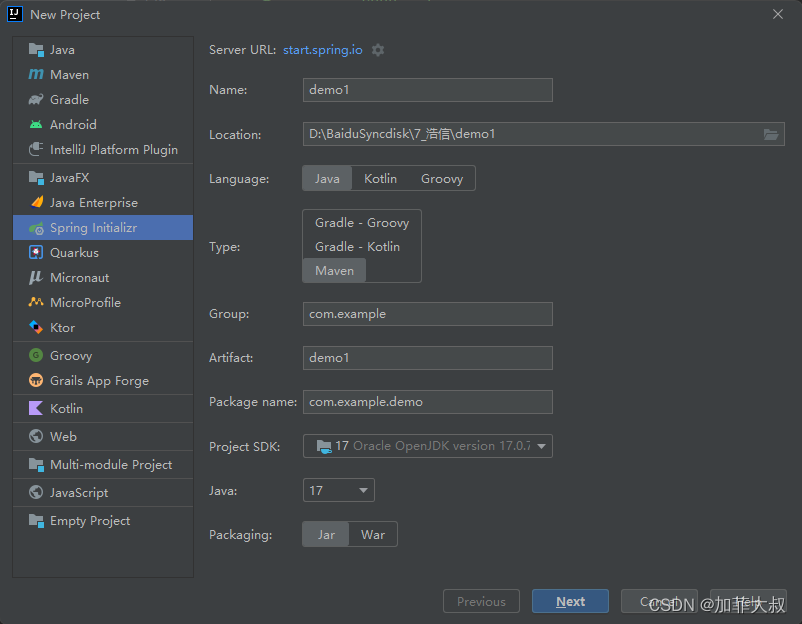This screenshot has height=624, width=802.
Task: Click into the Location path field
Action: pyautogui.click(x=531, y=134)
